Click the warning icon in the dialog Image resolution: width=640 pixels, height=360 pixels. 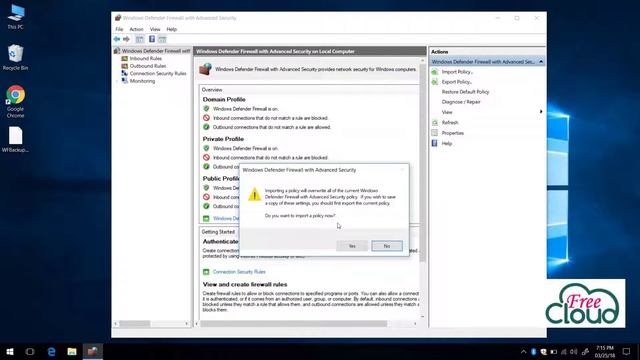[x=254, y=194]
